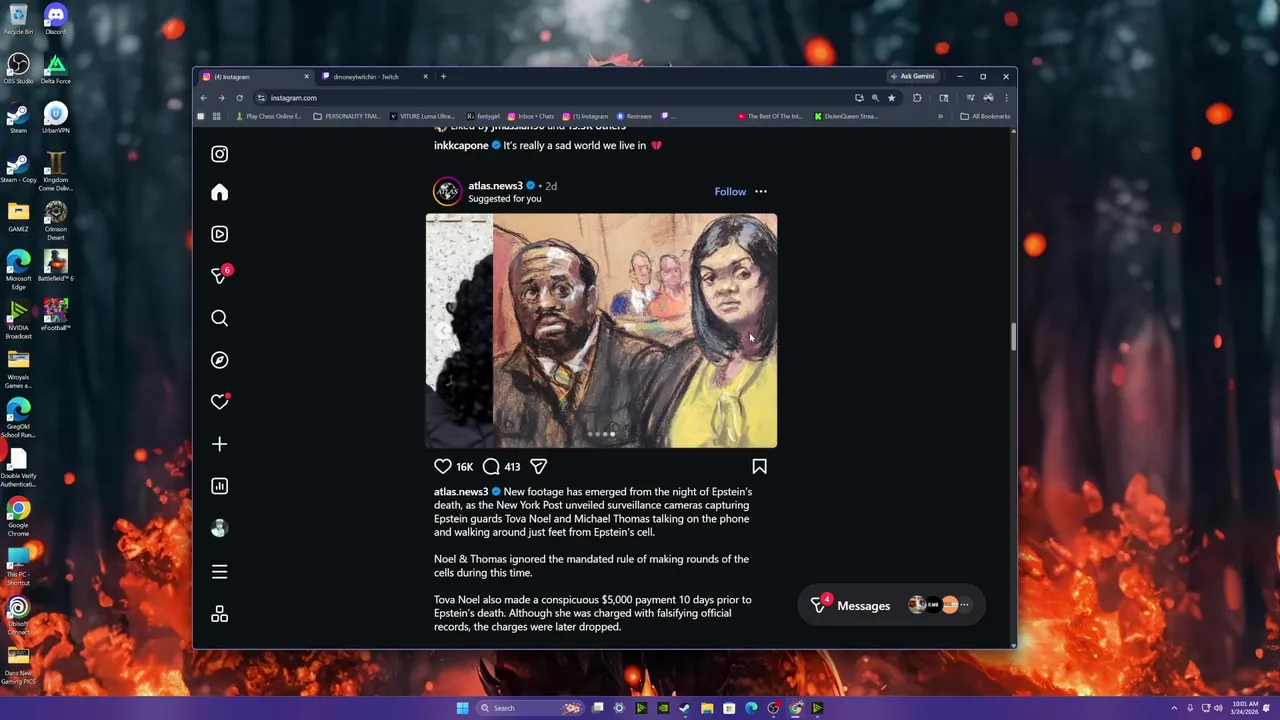Open the Meta apps grid icon in sidebar
1280x720 pixels.
tap(219, 614)
